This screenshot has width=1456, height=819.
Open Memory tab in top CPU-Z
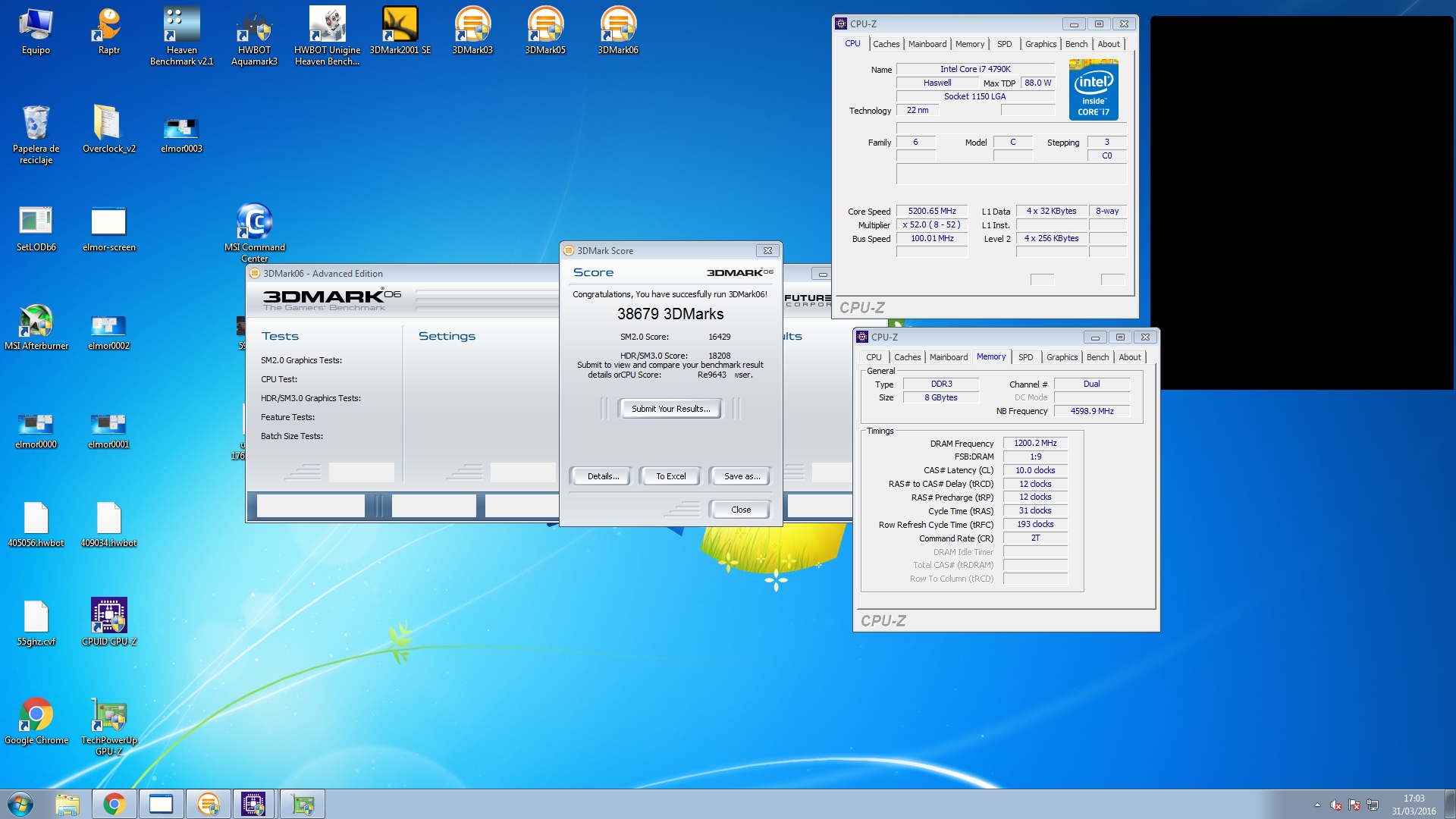[x=970, y=44]
